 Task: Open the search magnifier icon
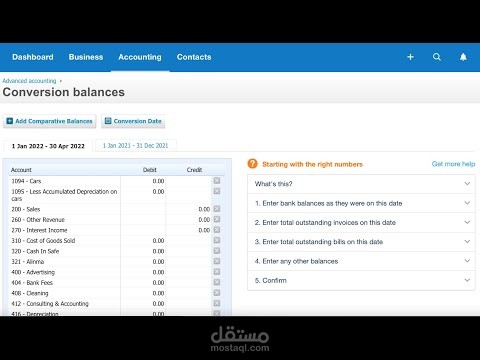click(437, 57)
